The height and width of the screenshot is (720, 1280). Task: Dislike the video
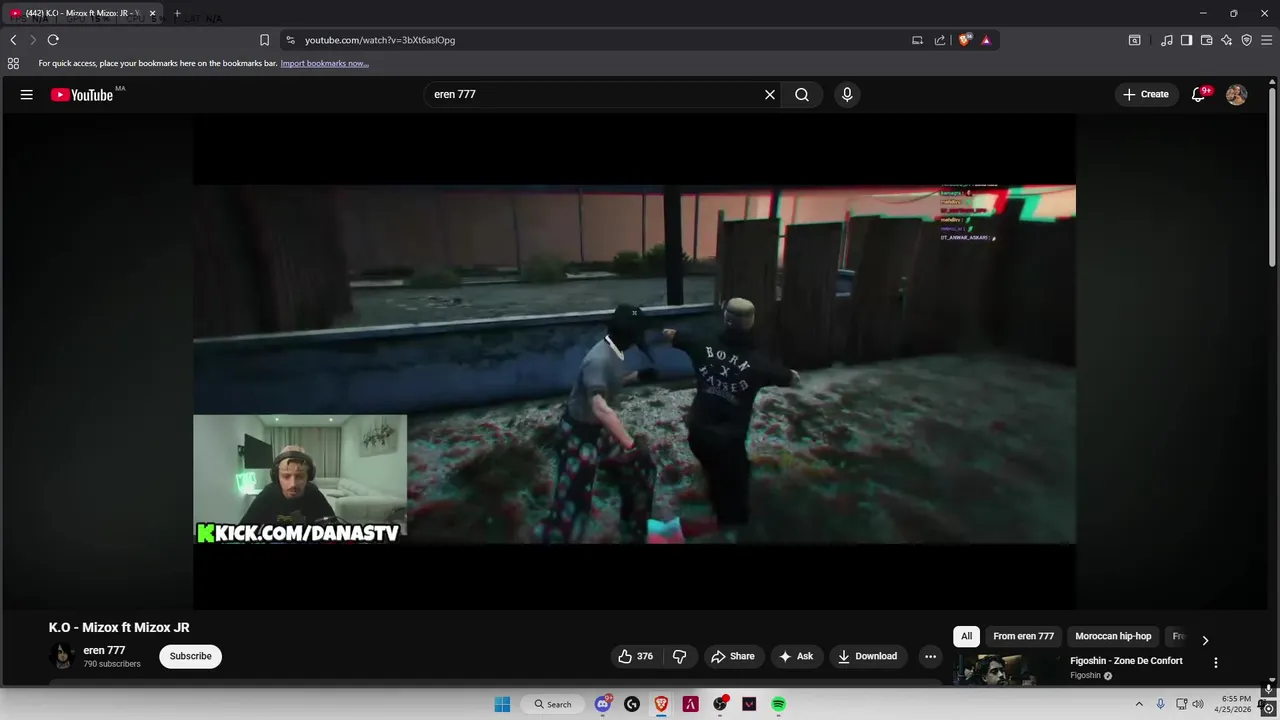[x=680, y=657]
